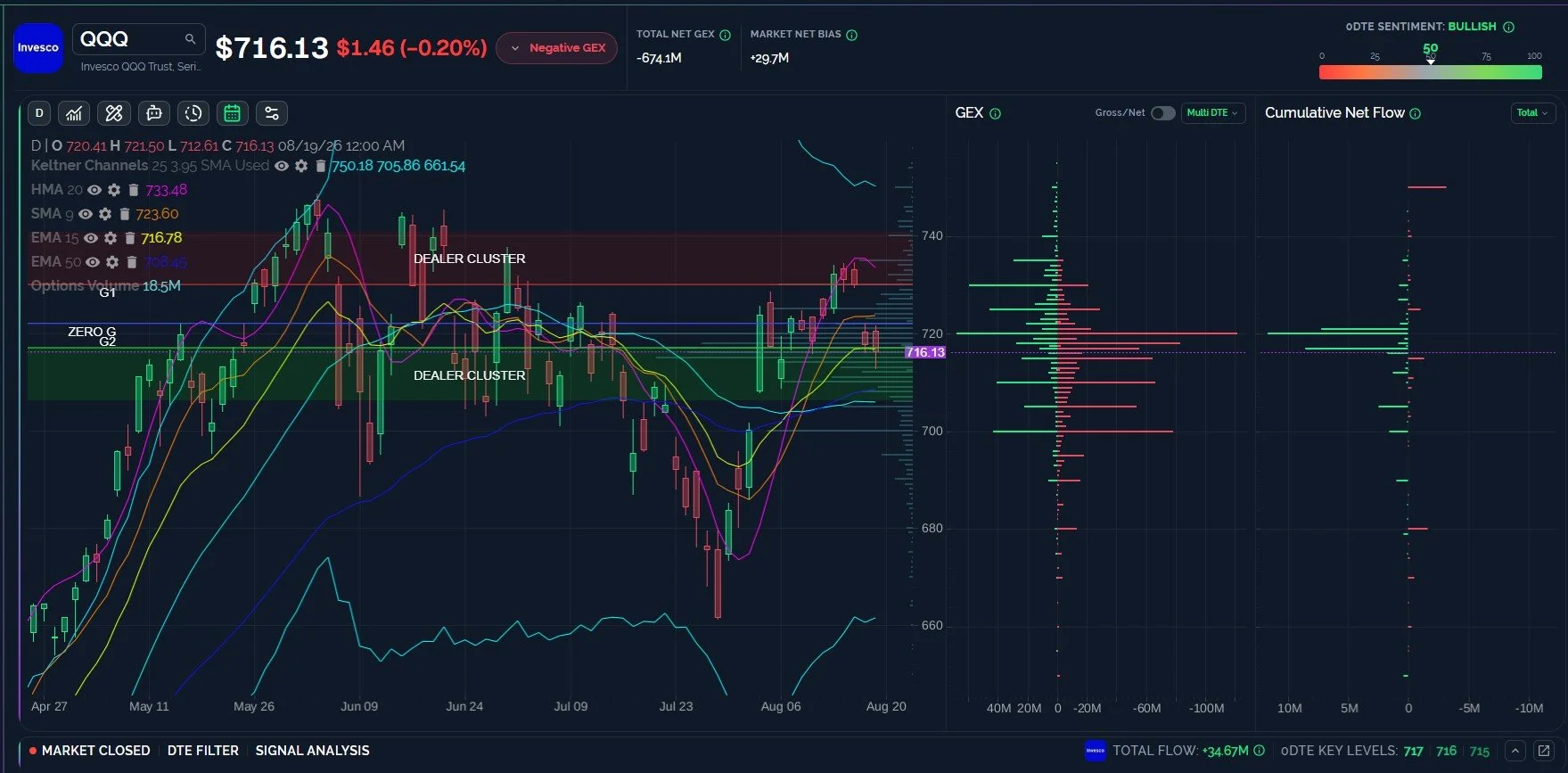
Task: Click info icon beside 0DTE Sentiment
Action: coord(1509,27)
